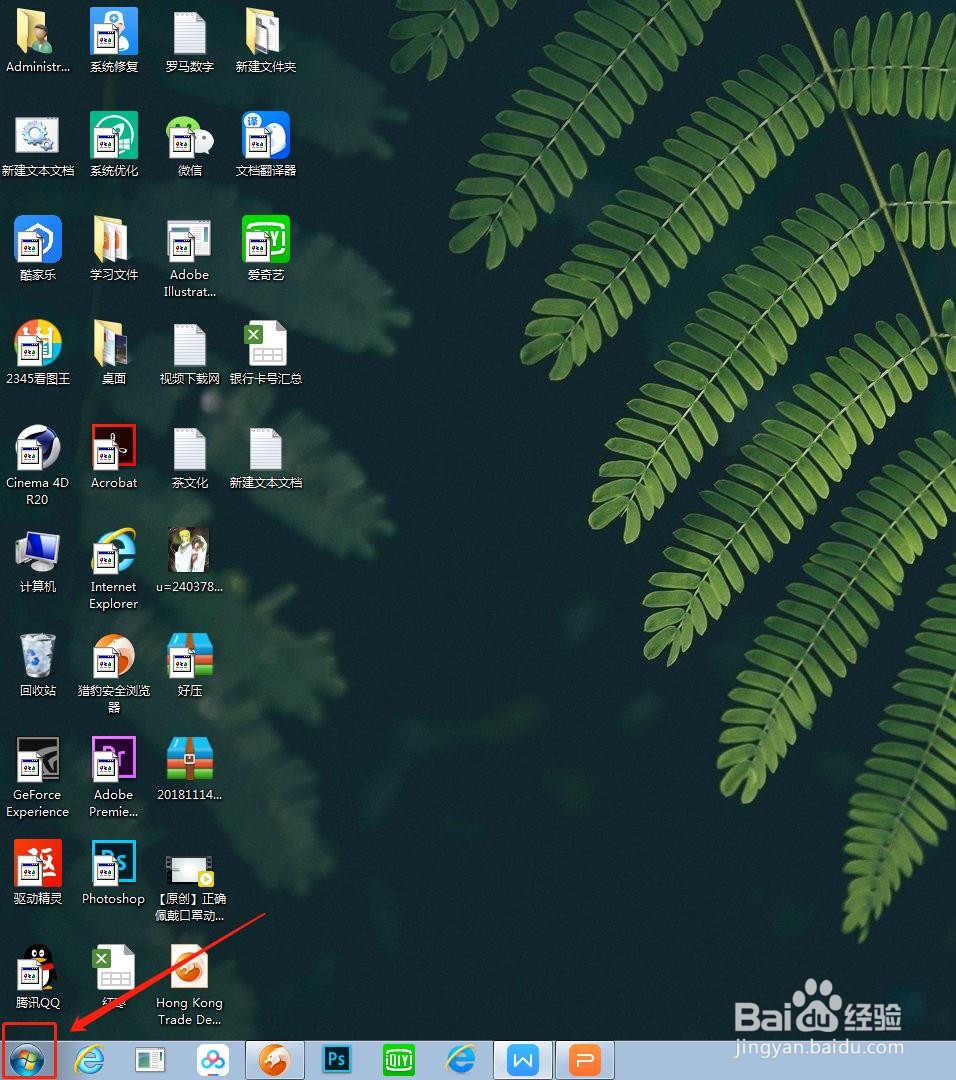Select the Administr... user folder icon
Image resolution: width=956 pixels, height=1080 pixels.
pos(38,41)
